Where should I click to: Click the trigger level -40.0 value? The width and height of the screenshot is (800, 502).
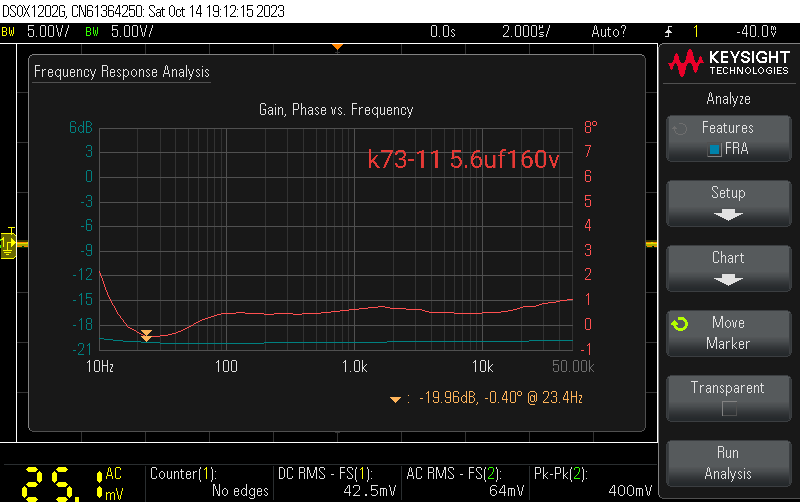756,32
